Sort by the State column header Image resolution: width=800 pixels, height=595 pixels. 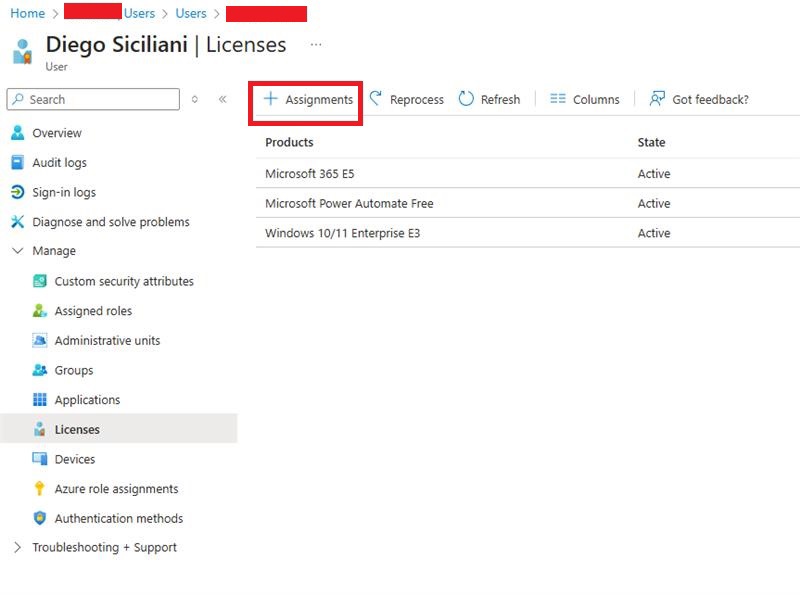[x=651, y=142]
